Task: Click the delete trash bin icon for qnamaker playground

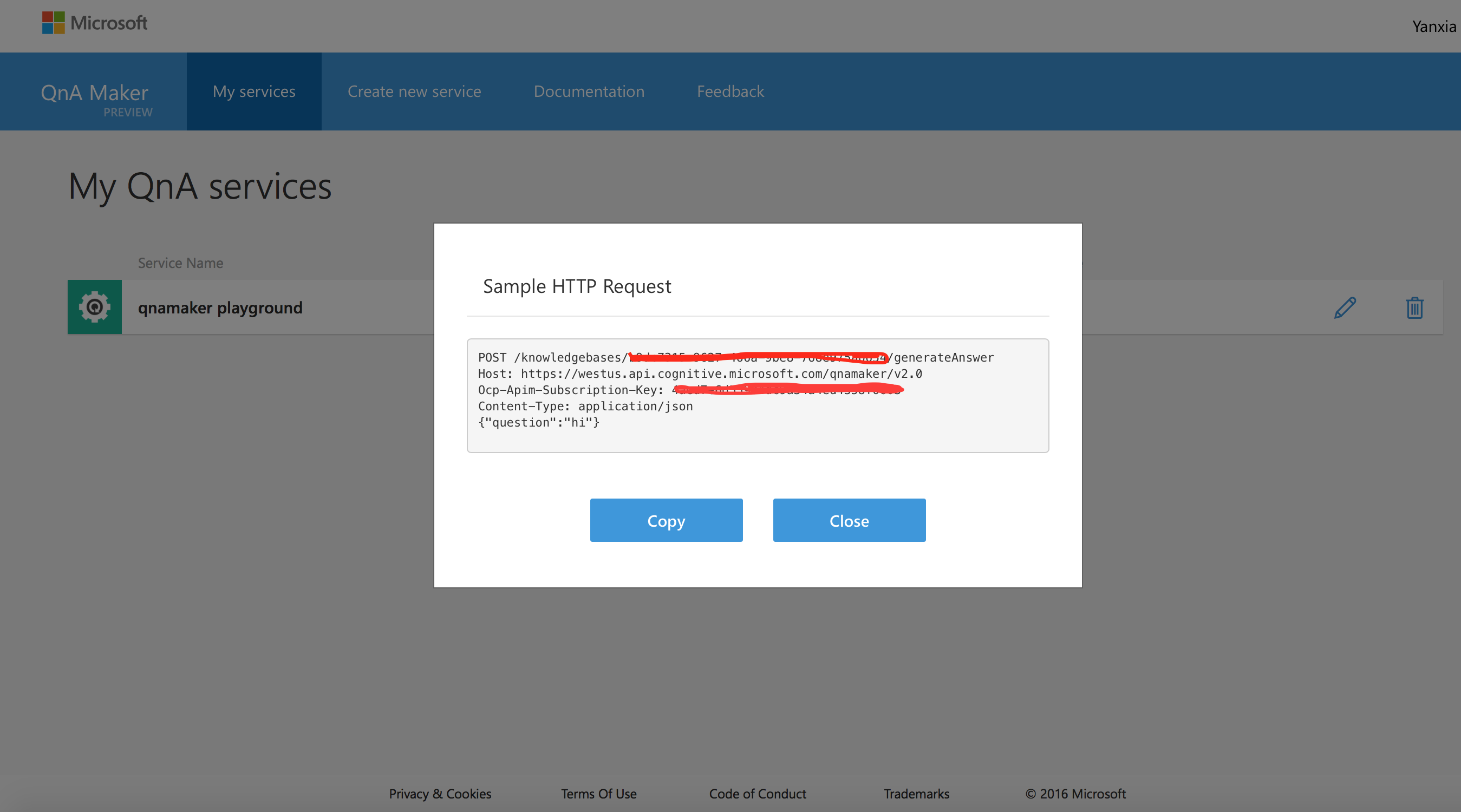Action: [x=1415, y=307]
